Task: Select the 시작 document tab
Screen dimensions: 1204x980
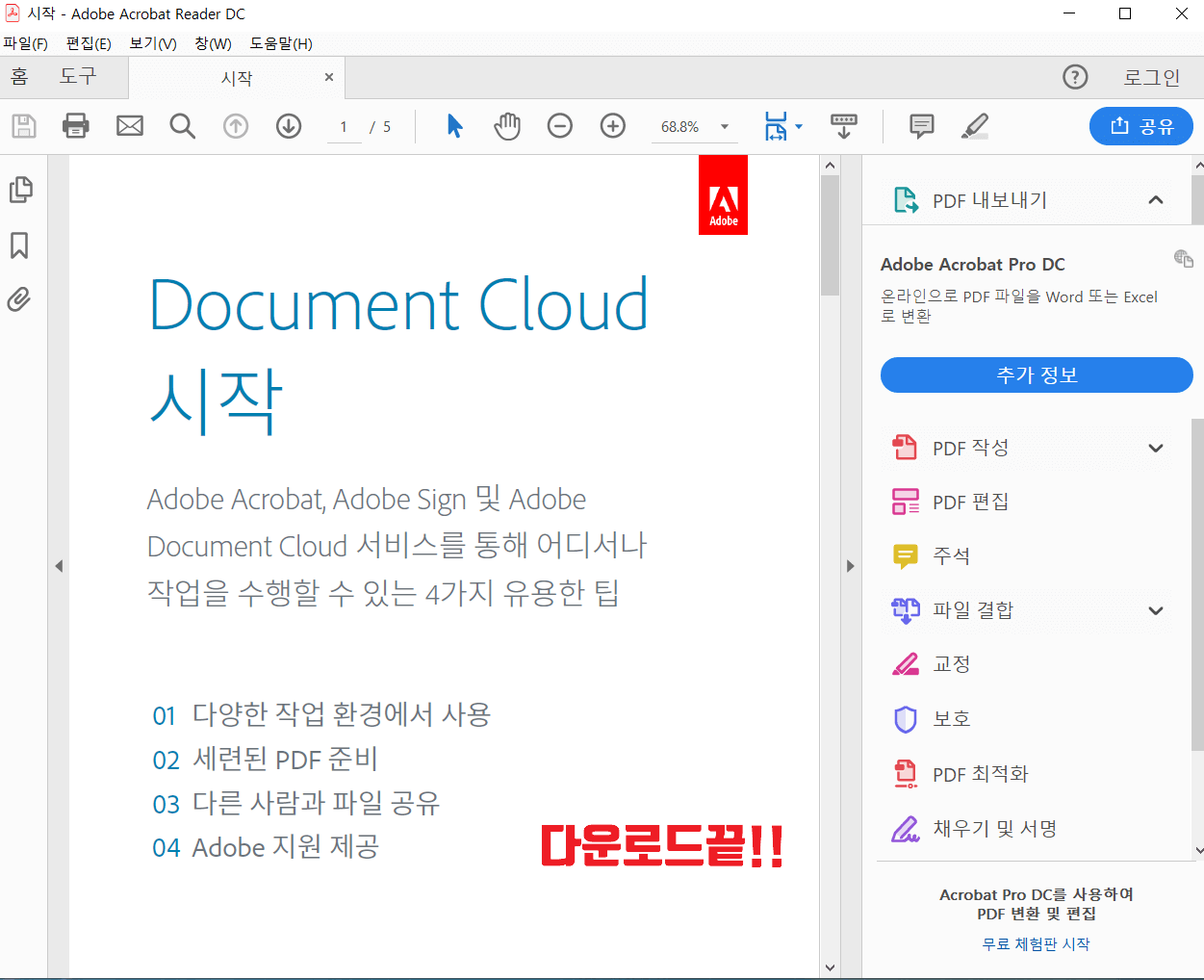Action: point(237,78)
